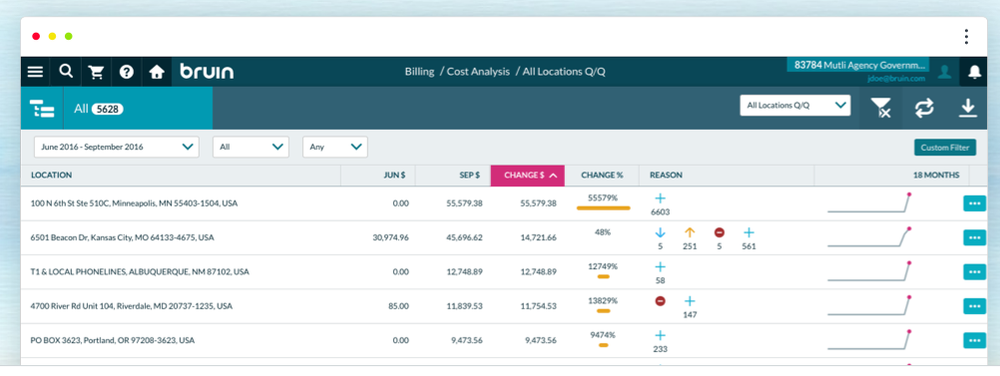The height and width of the screenshot is (376, 1000).
Task: Click the 9474% change bar
Action: pos(603,345)
